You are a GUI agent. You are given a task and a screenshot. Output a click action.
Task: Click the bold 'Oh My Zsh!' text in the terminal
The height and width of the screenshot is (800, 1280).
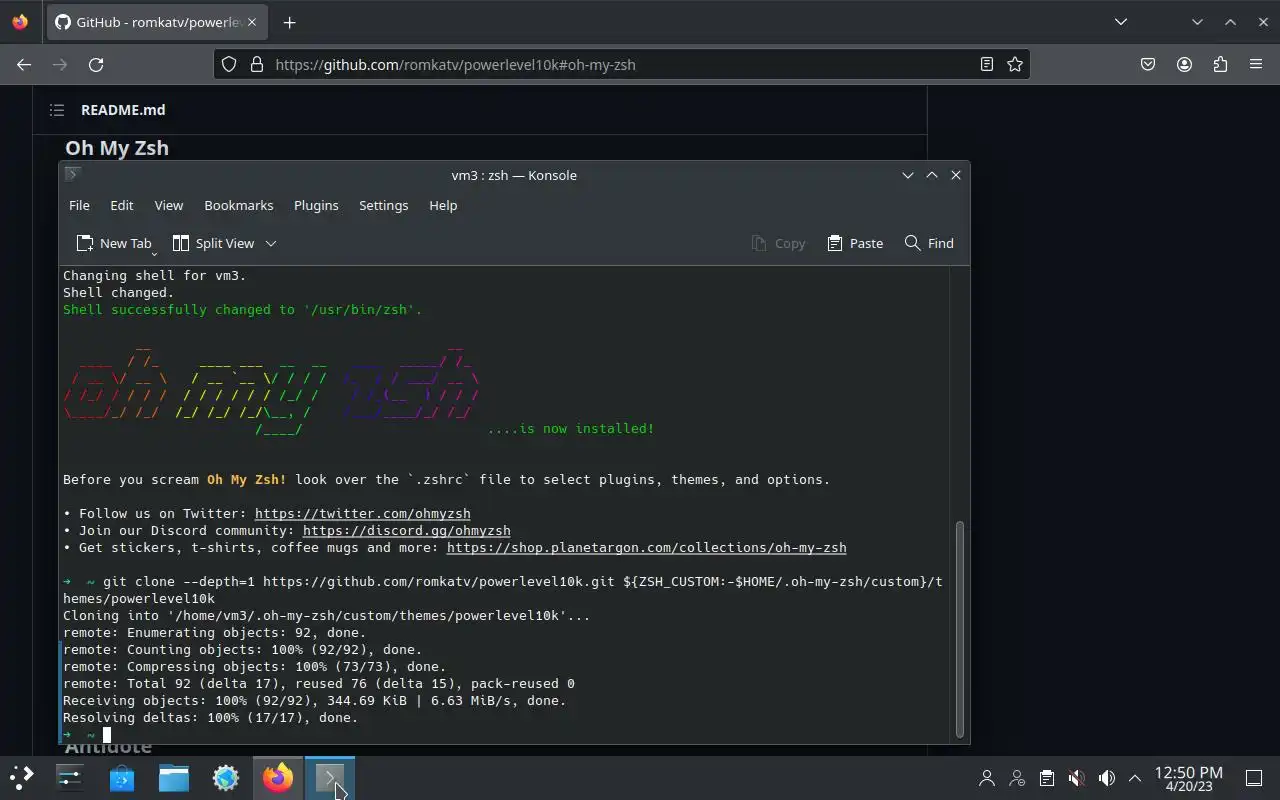coord(247,480)
